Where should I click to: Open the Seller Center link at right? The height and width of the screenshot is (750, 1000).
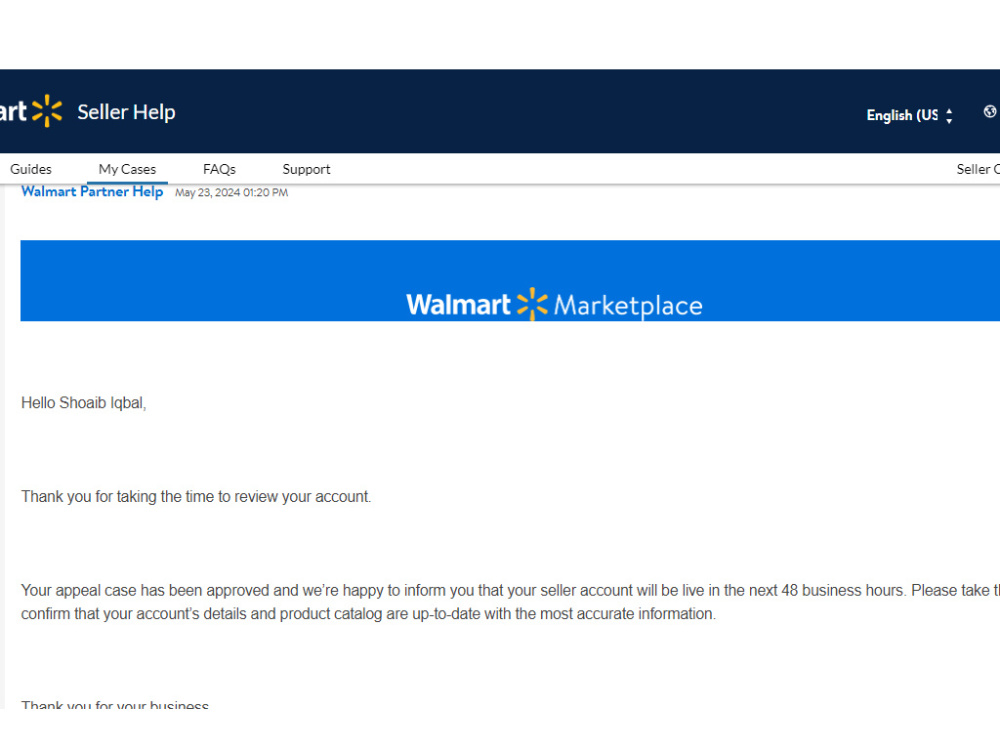click(x=978, y=169)
